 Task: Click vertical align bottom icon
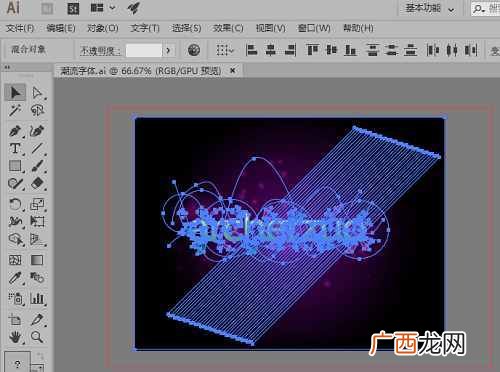350,50
